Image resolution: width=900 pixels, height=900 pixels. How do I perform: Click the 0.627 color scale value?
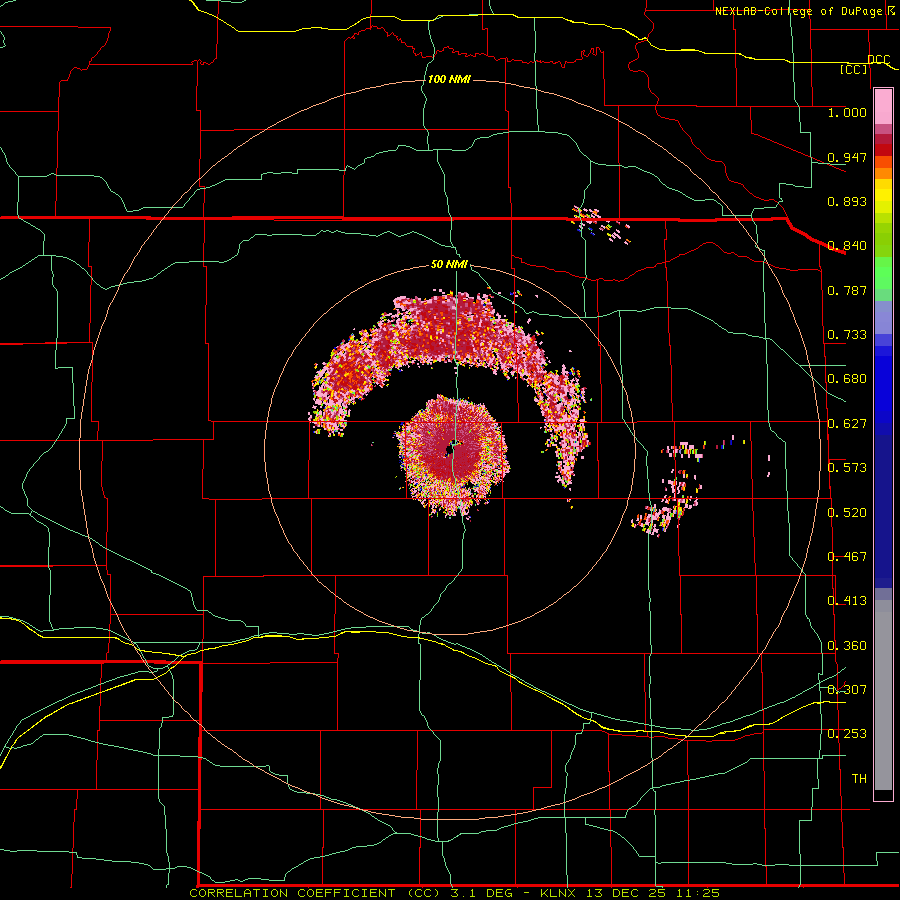(x=847, y=424)
